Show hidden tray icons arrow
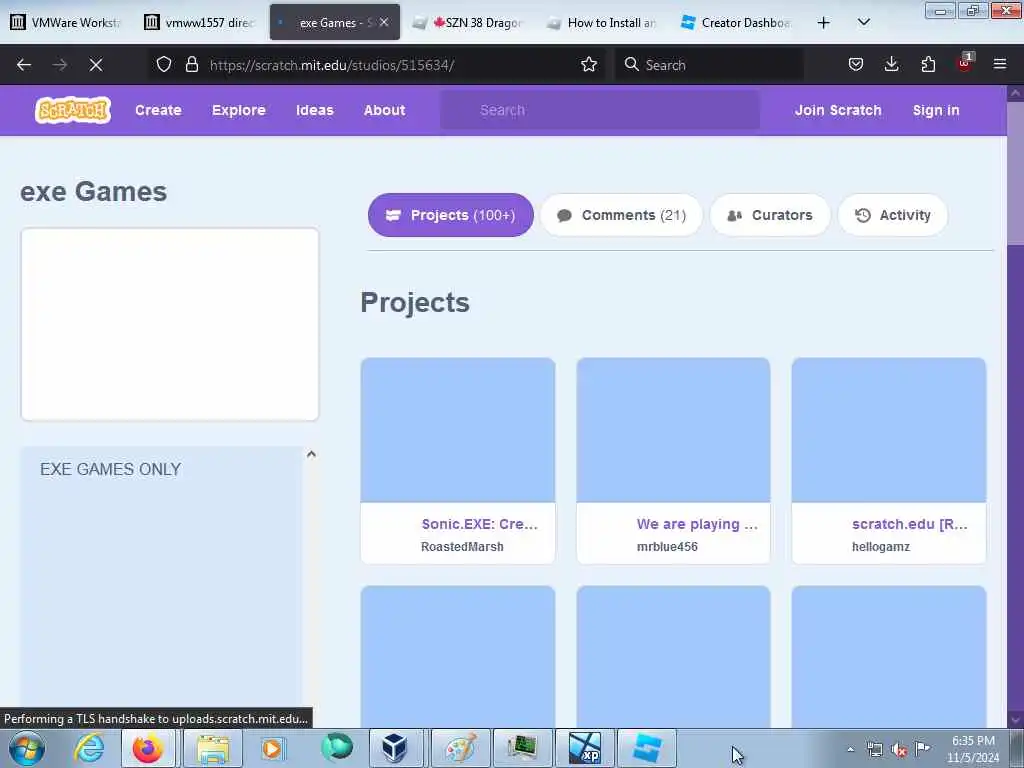The height and width of the screenshot is (768, 1024). click(x=851, y=750)
